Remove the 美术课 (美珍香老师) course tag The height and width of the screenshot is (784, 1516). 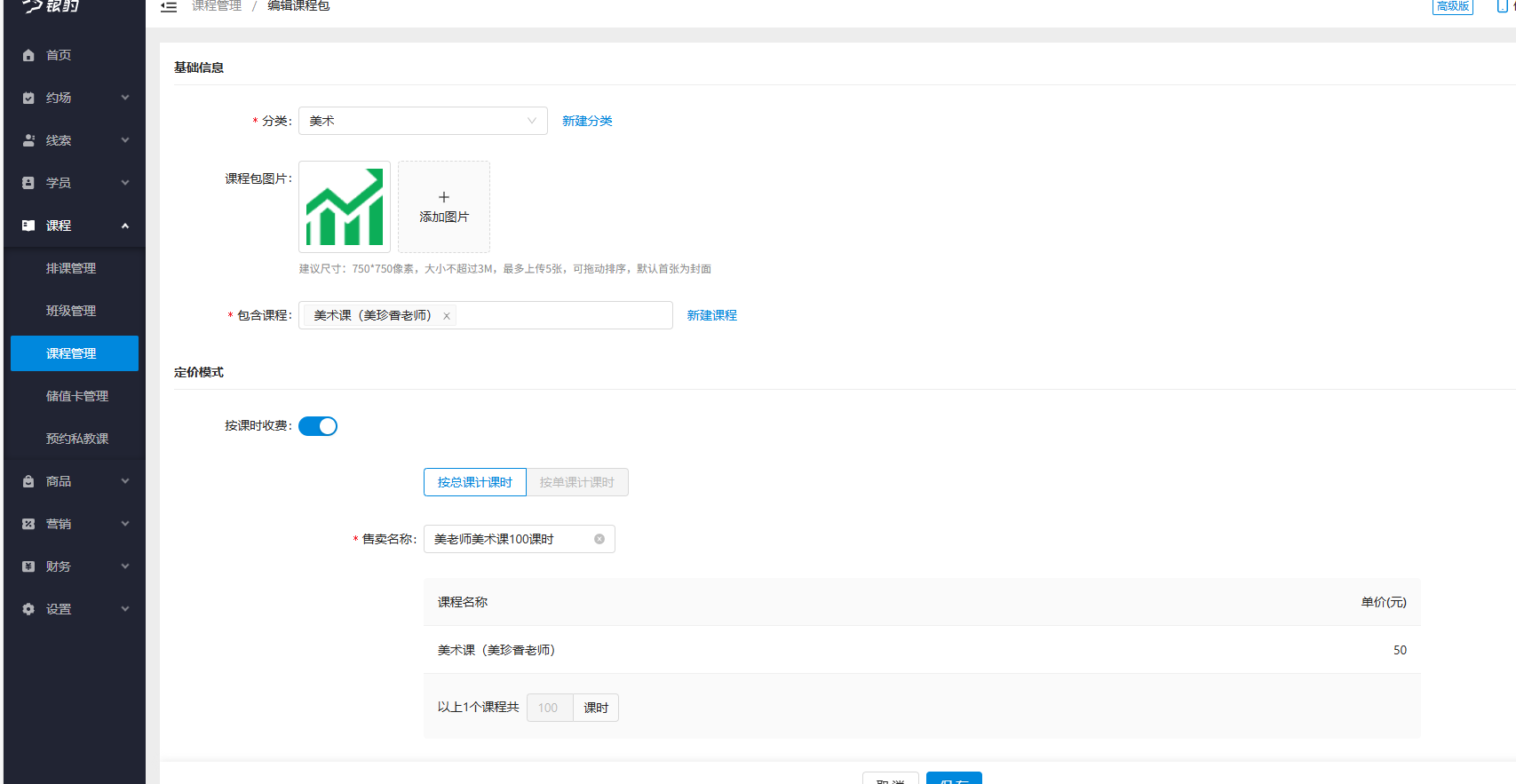(x=447, y=316)
